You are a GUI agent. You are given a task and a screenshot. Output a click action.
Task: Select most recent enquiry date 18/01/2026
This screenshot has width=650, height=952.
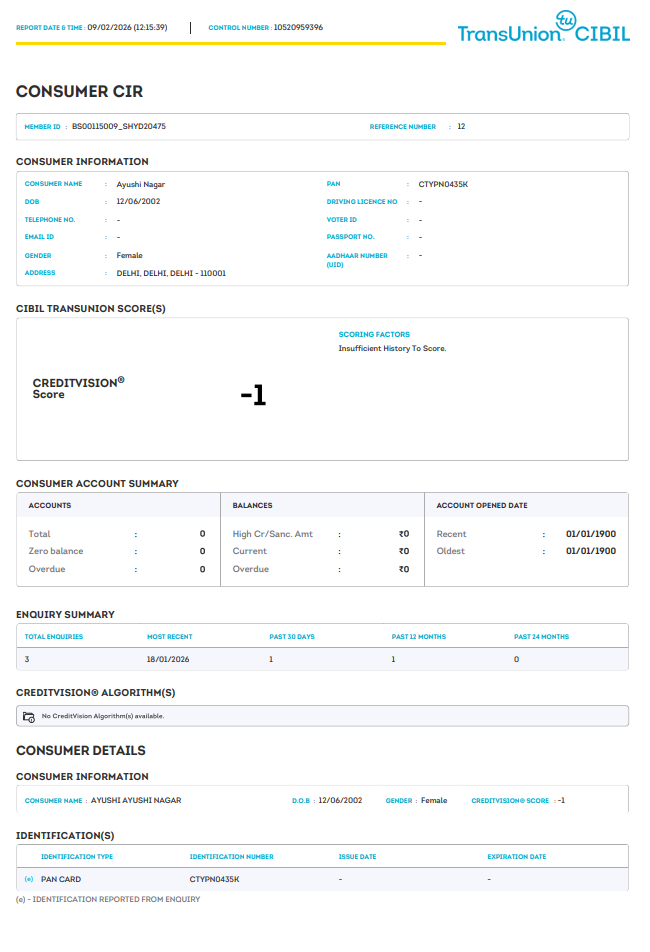tap(168, 659)
